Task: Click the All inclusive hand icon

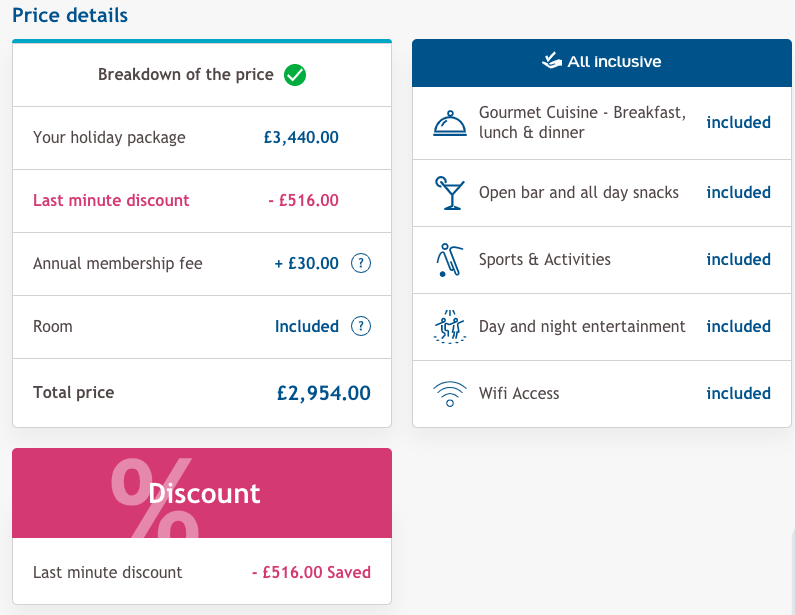Action: tap(552, 61)
